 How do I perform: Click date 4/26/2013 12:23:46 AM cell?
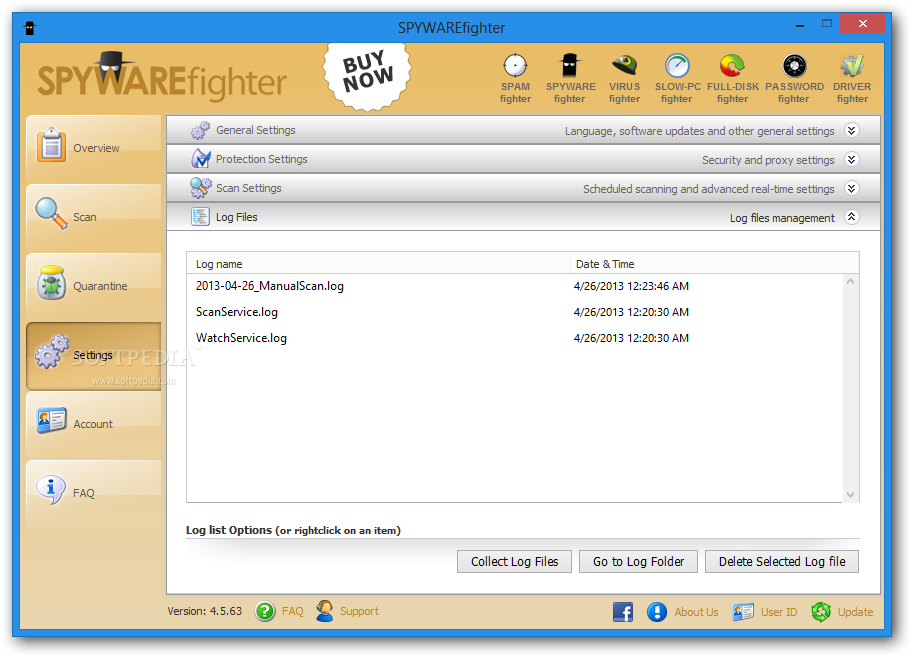tap(631, 286)
